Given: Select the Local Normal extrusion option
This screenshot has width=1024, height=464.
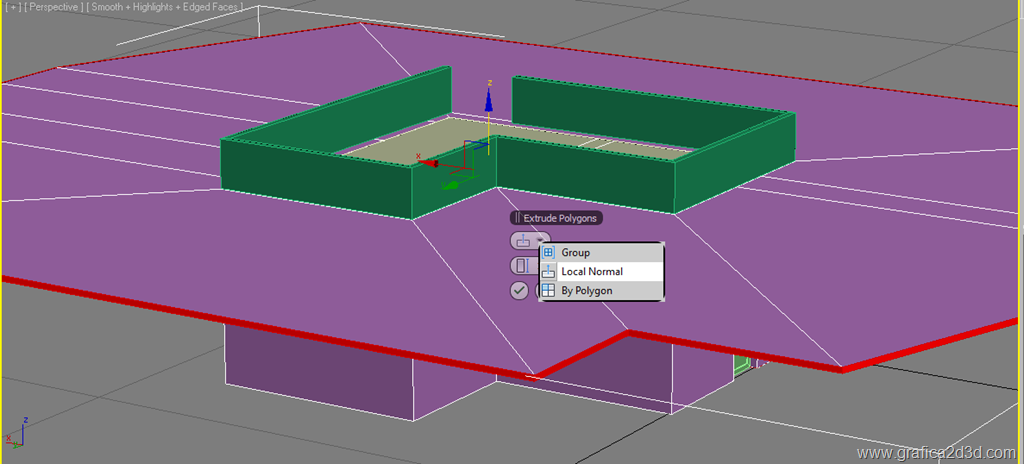Looking at the screenshot, I should pyautogui.click(x=591, y=272).
